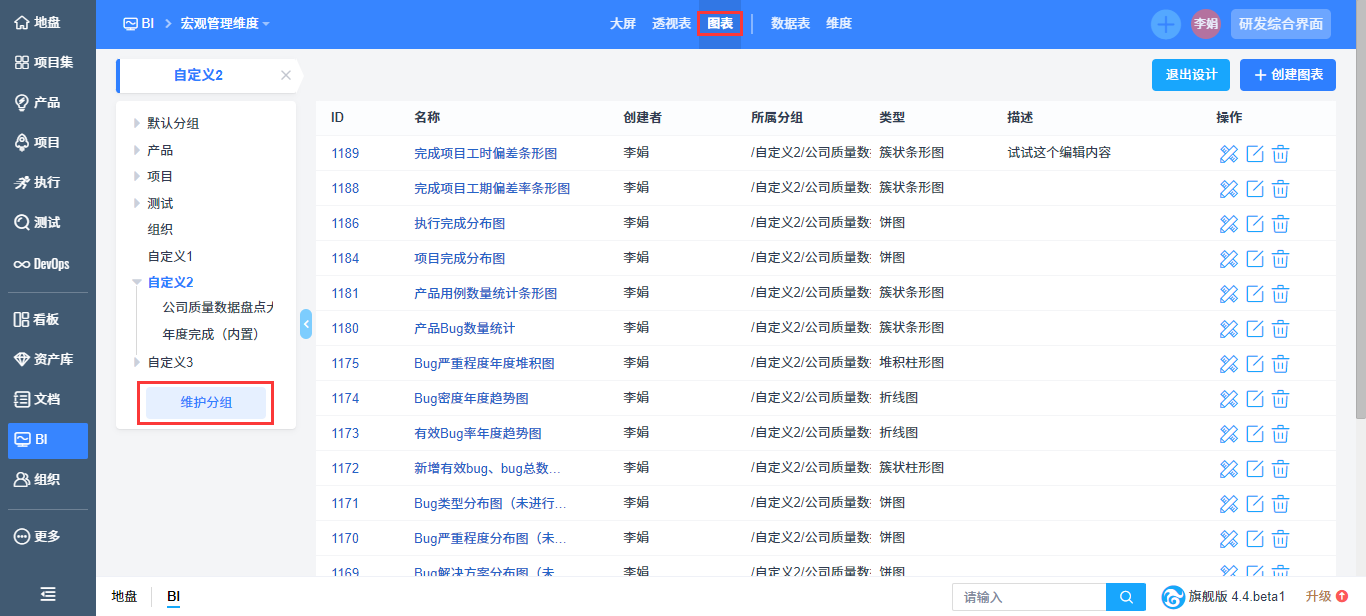Viewport: 1366px width, 616px height.
Task: Click the blue plus icon in header
Action: [1165, 24]
